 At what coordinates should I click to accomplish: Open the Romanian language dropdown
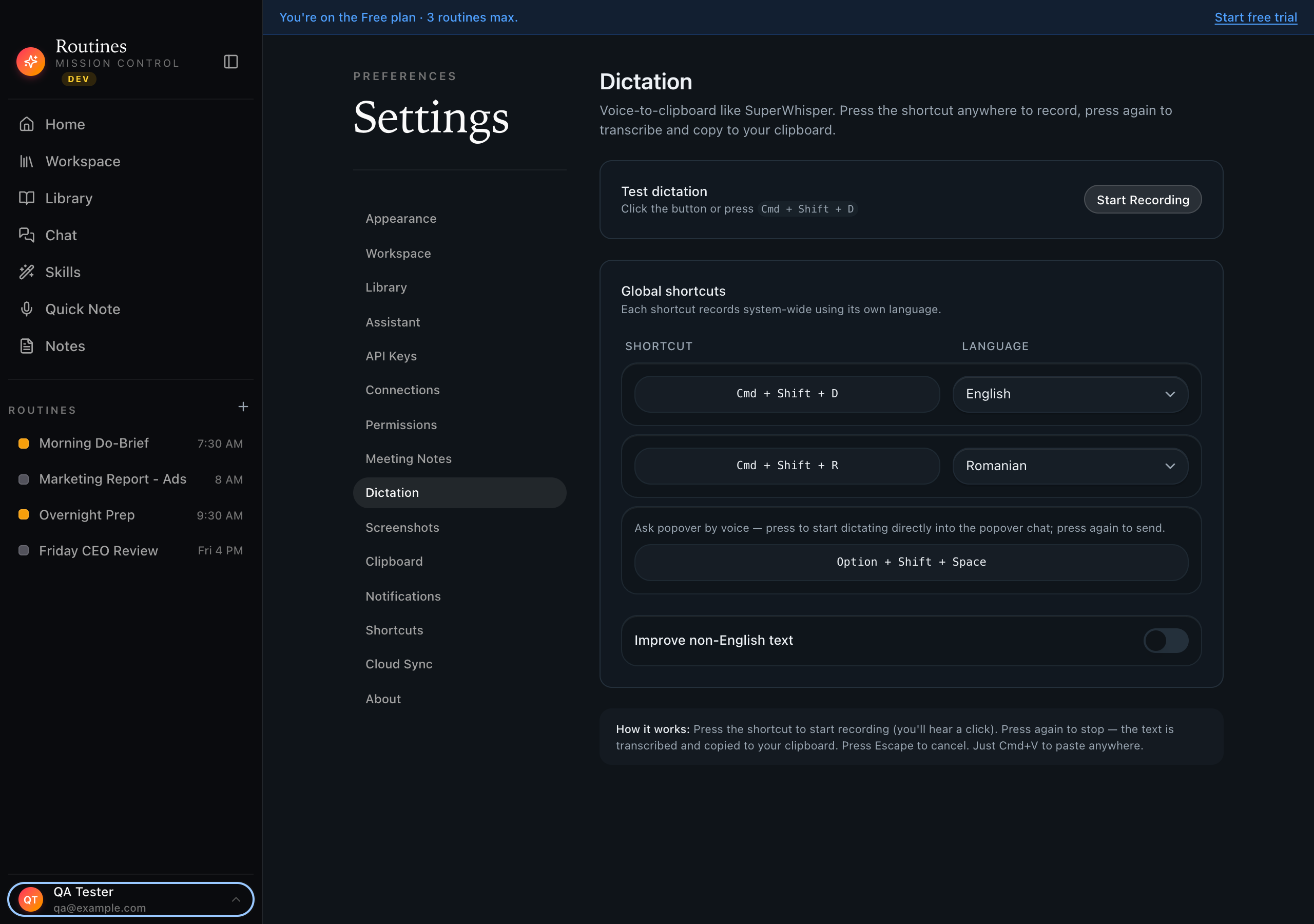pos(1070,466)
